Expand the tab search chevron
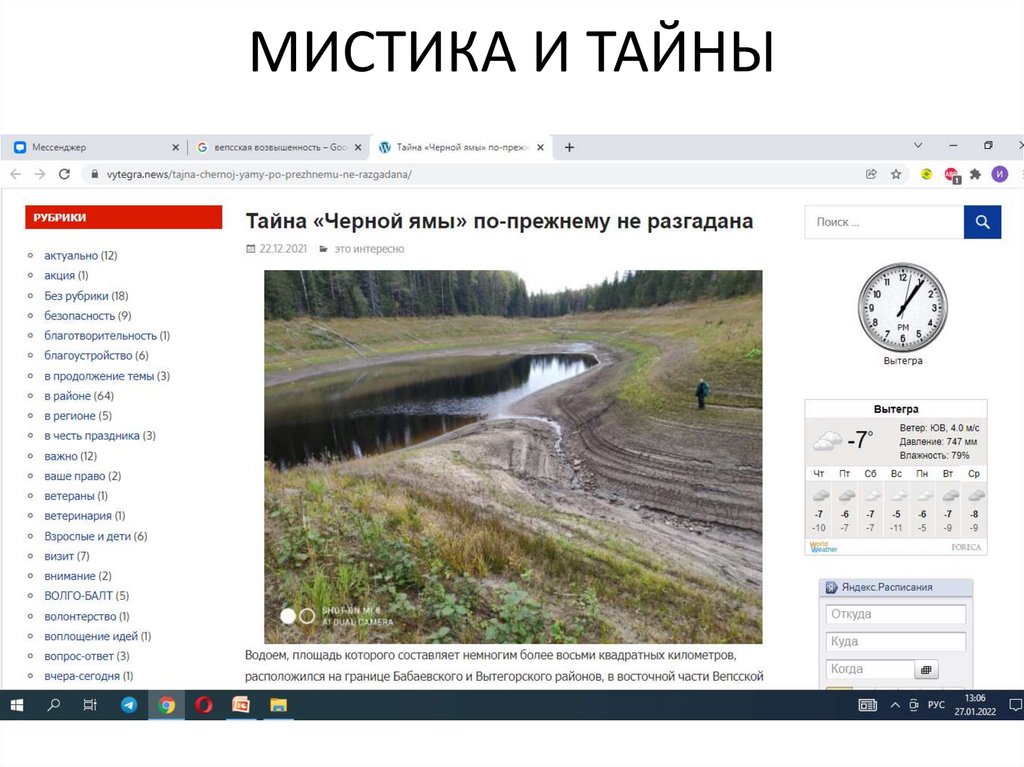1024x767 pixels. pyautogui.click(x=918, y=146)
